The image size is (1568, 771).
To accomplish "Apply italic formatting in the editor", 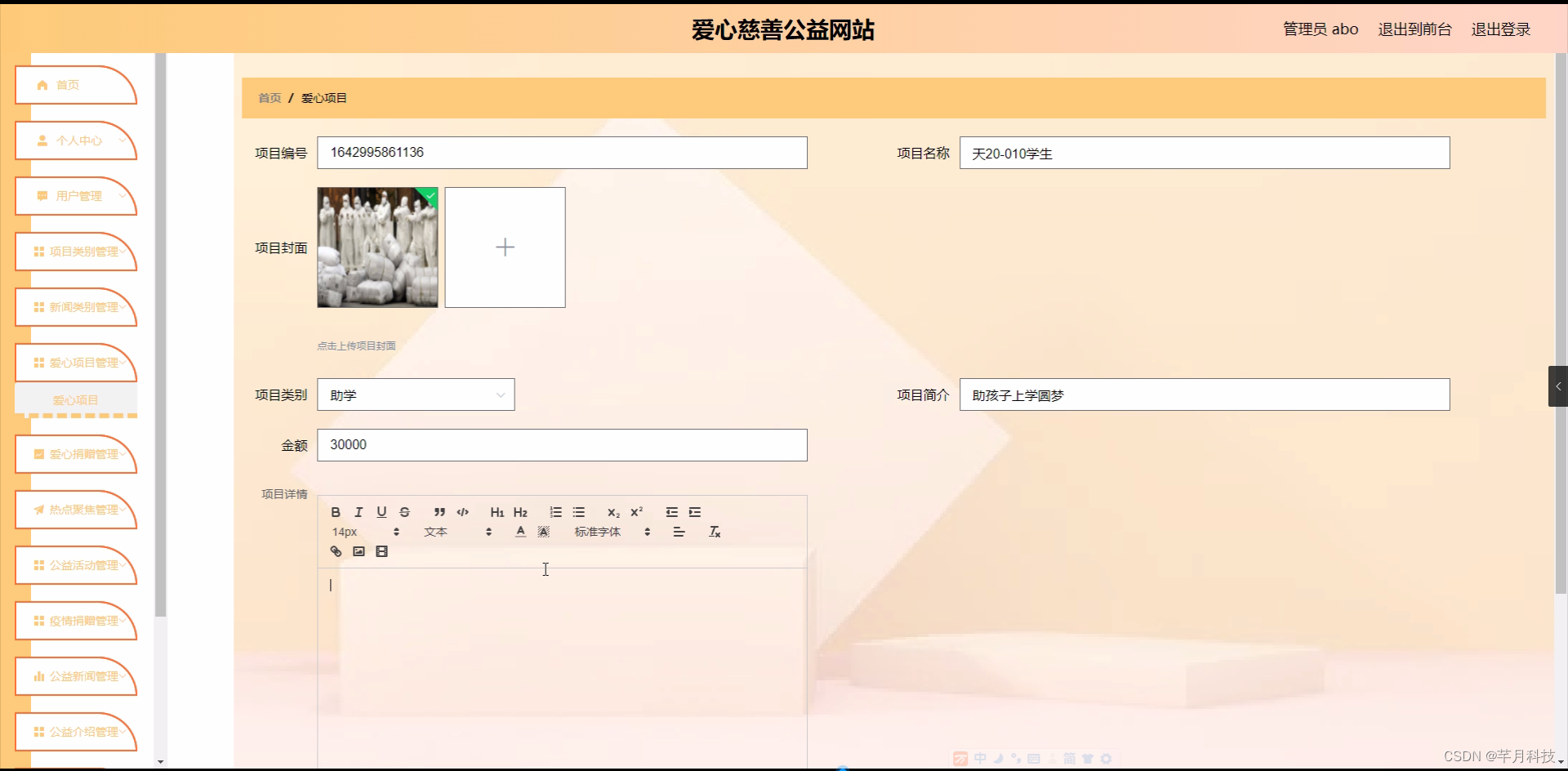I will (x=359, y=512).
